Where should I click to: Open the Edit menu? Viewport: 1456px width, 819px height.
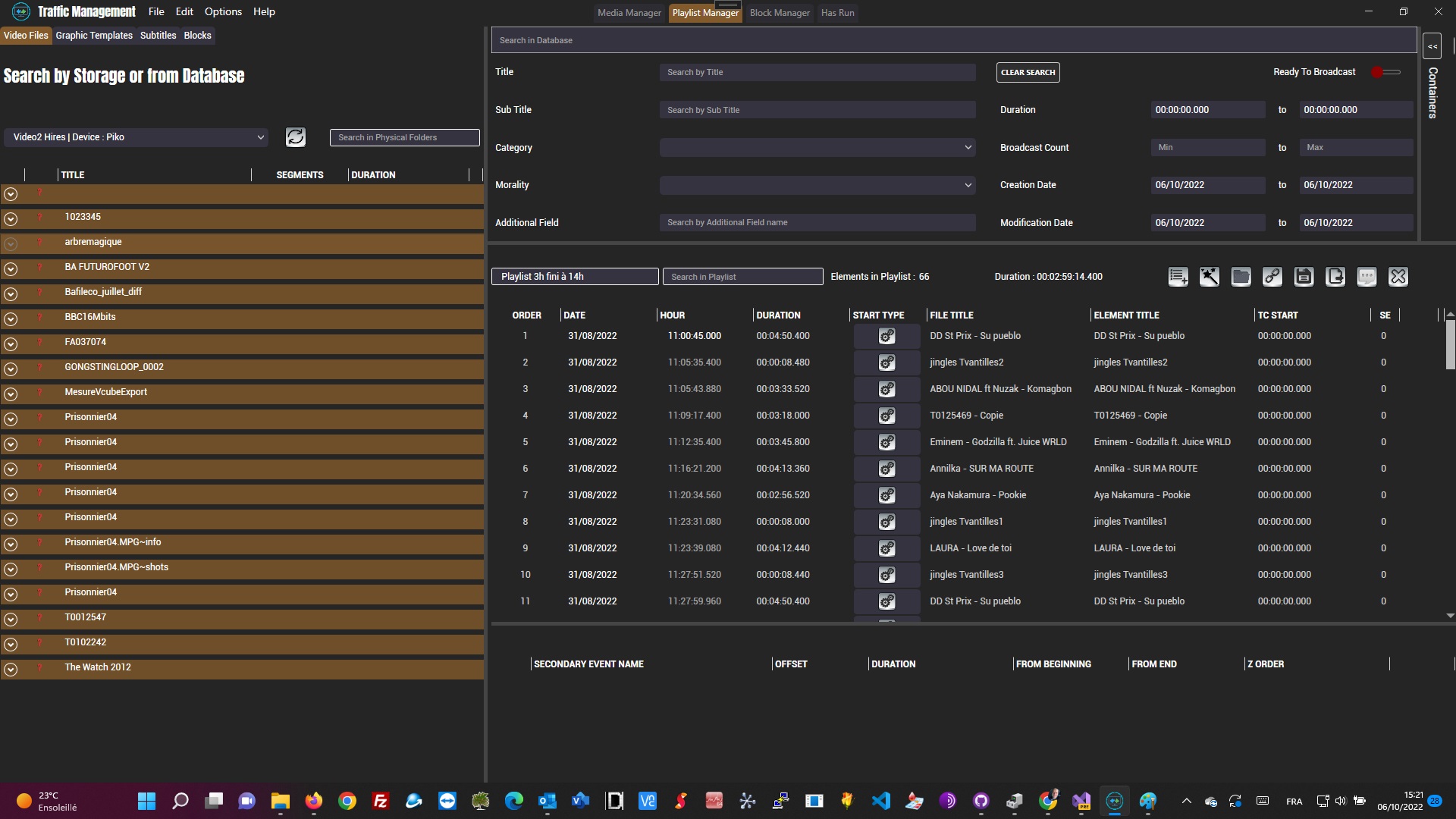[x=184, y=11]
